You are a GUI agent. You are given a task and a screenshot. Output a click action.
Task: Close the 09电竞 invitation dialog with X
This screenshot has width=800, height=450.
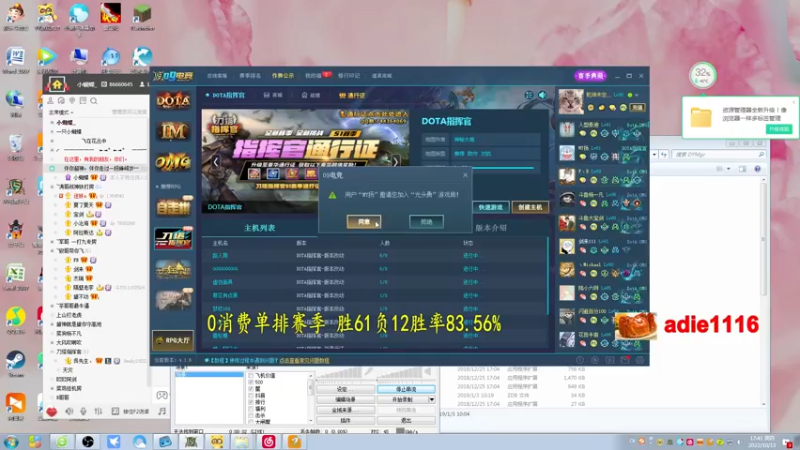pyautogui.click(x=465, y=175)
